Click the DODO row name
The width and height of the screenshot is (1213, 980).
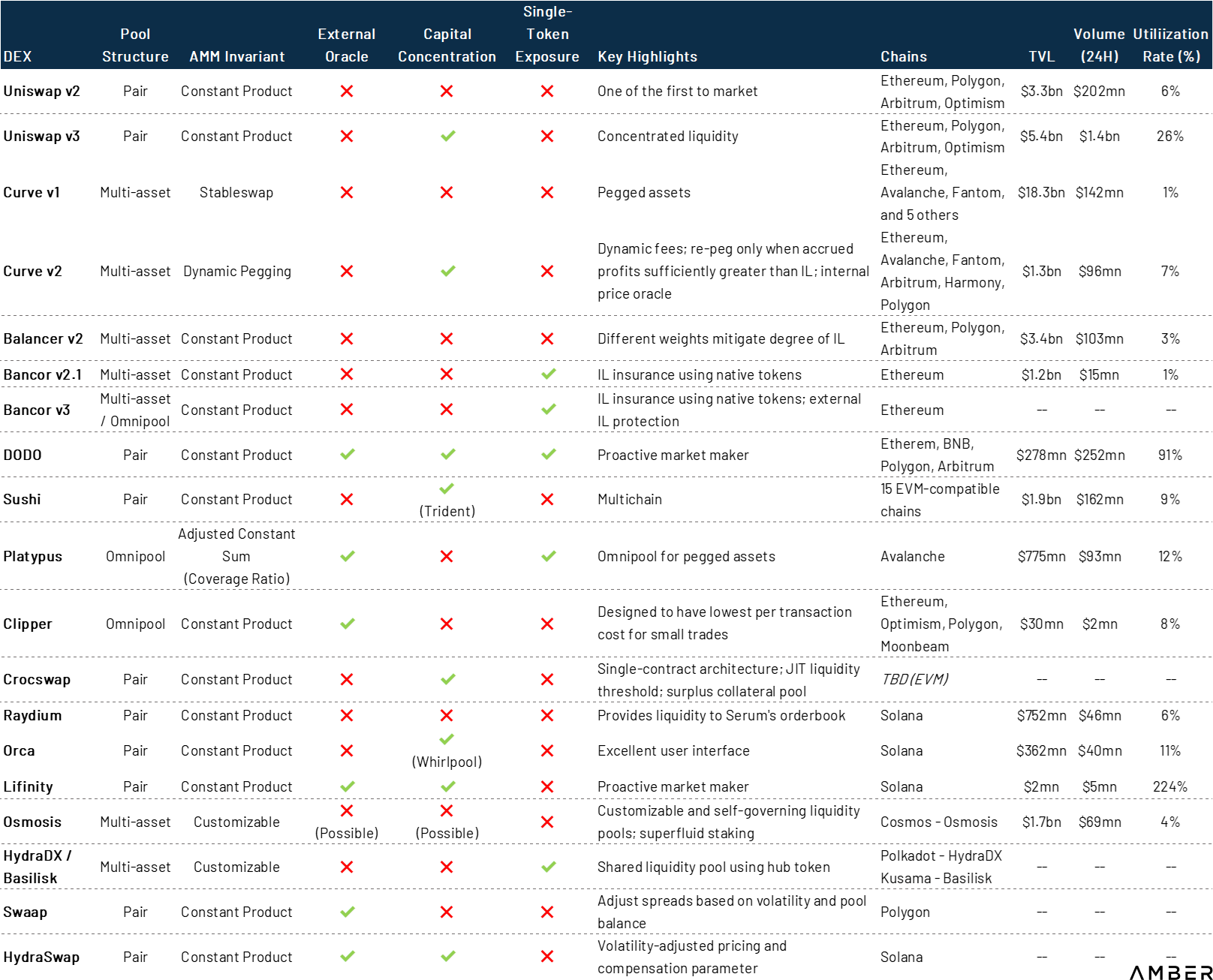[23, 455]
